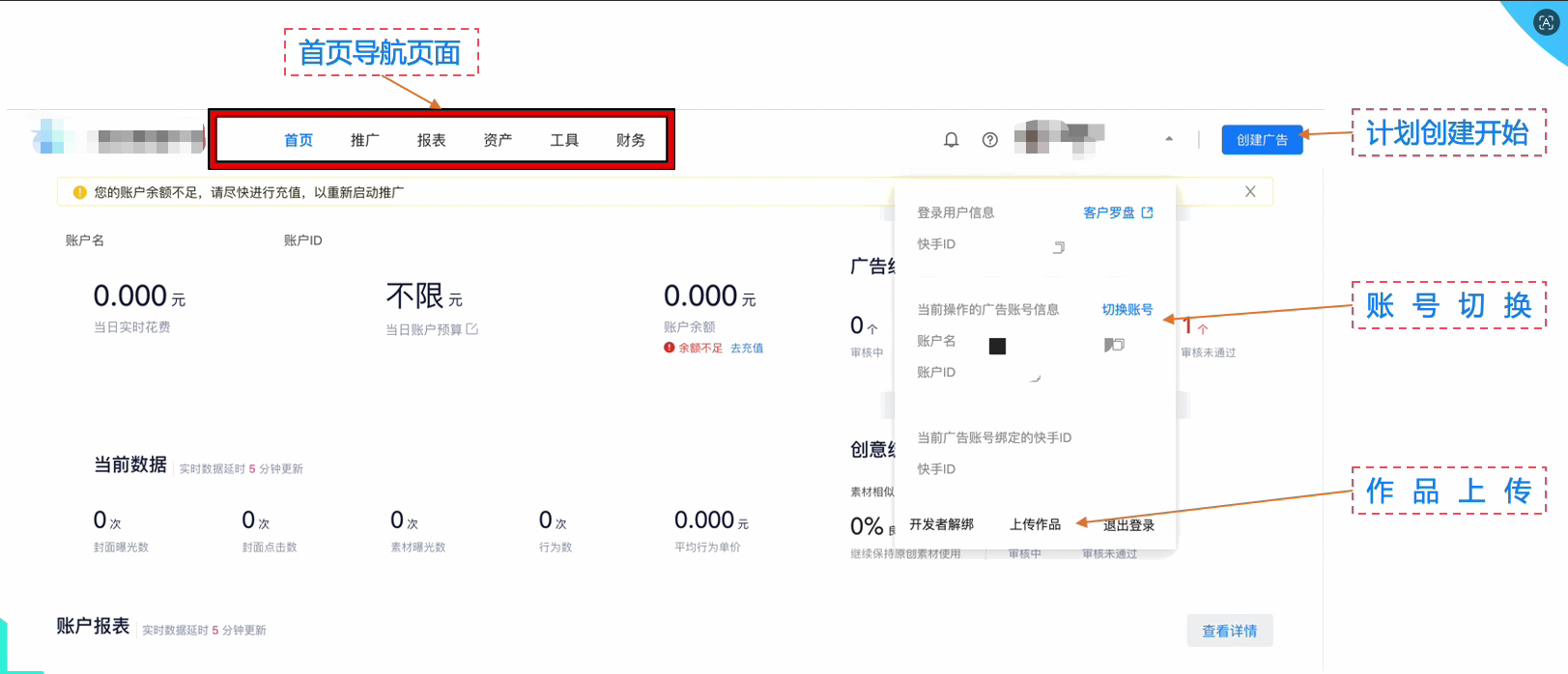Collapse the account dropdown arrow
1568x674 pixels.
click(1169, 139)
